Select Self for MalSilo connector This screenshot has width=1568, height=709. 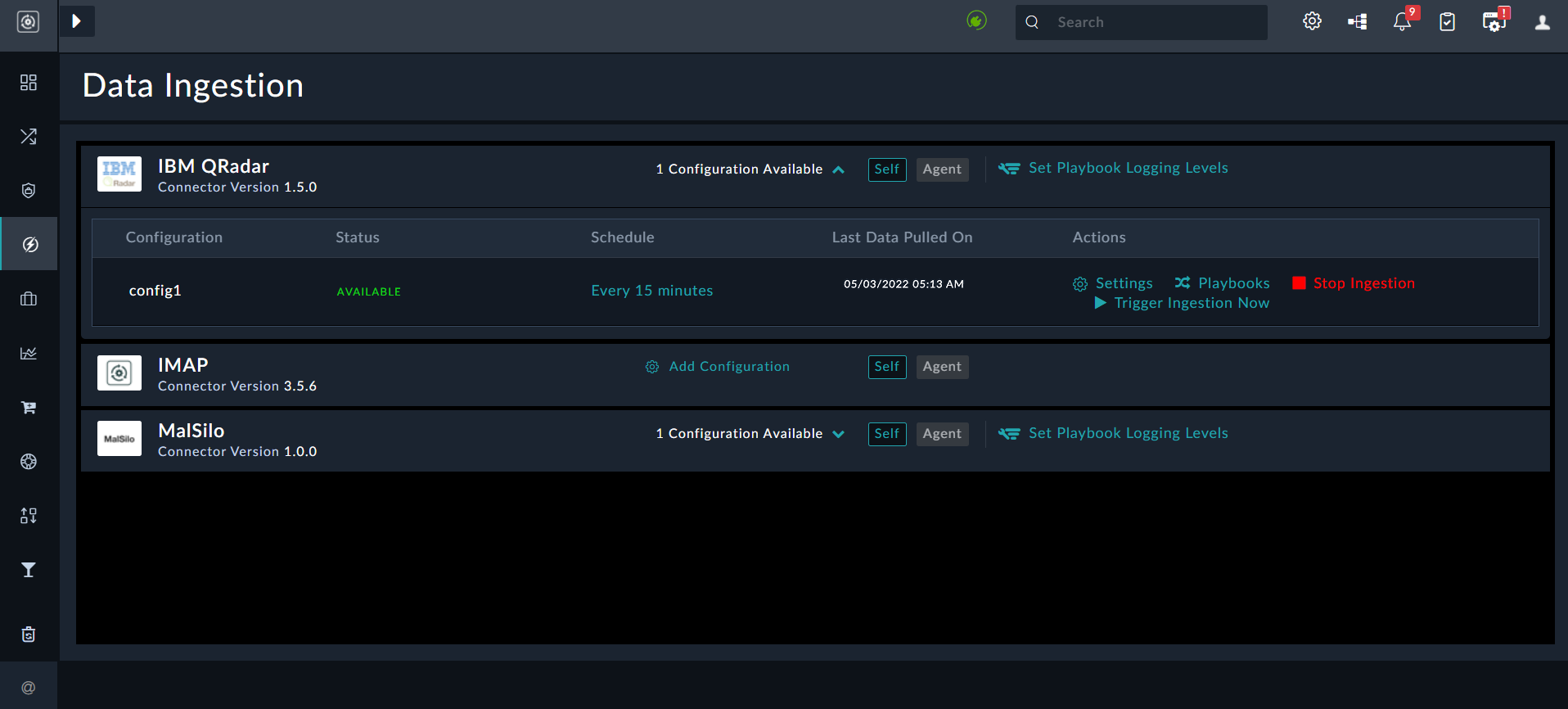click(x=887, y=434)
